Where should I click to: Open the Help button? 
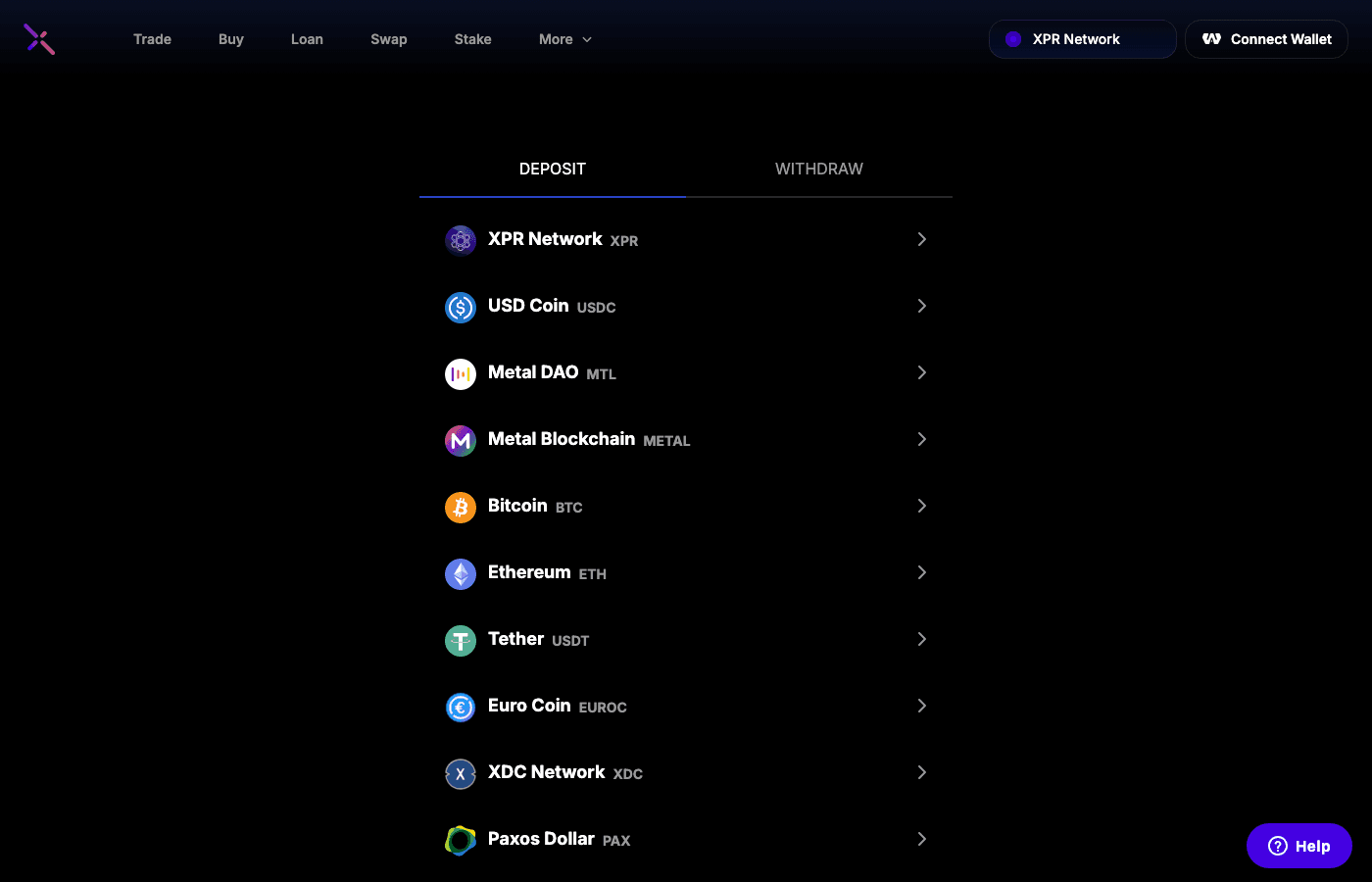(1298, 845)
